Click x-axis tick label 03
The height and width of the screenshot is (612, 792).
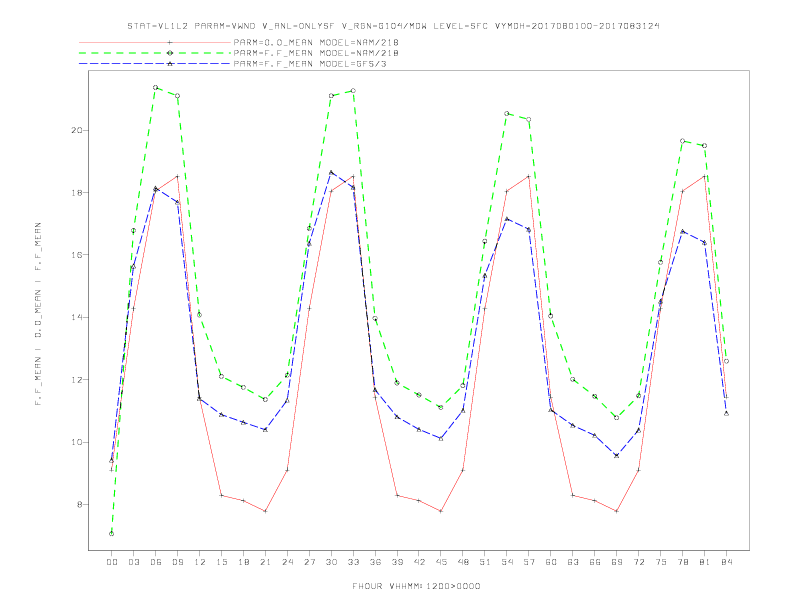coord(133,562)
